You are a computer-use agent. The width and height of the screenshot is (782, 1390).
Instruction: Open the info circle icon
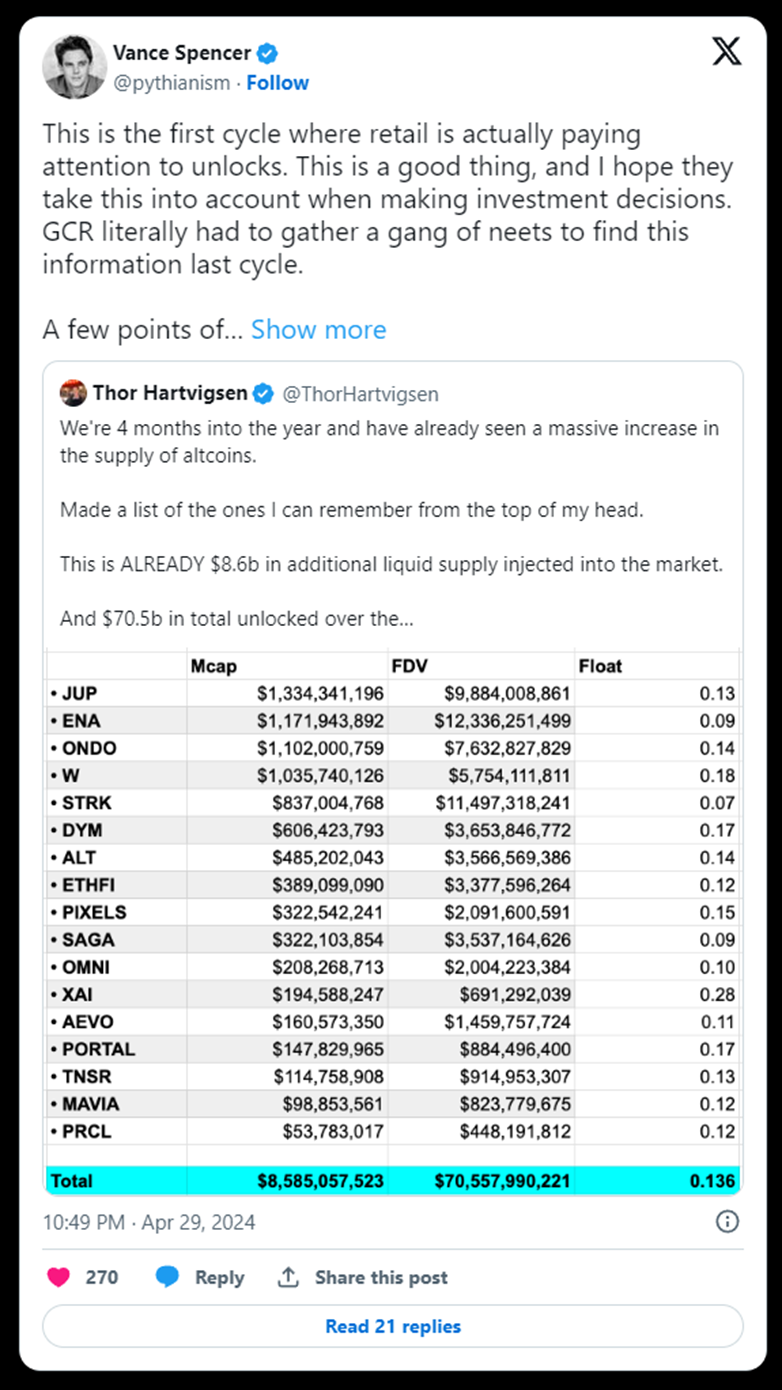(x=728, y=1221)
